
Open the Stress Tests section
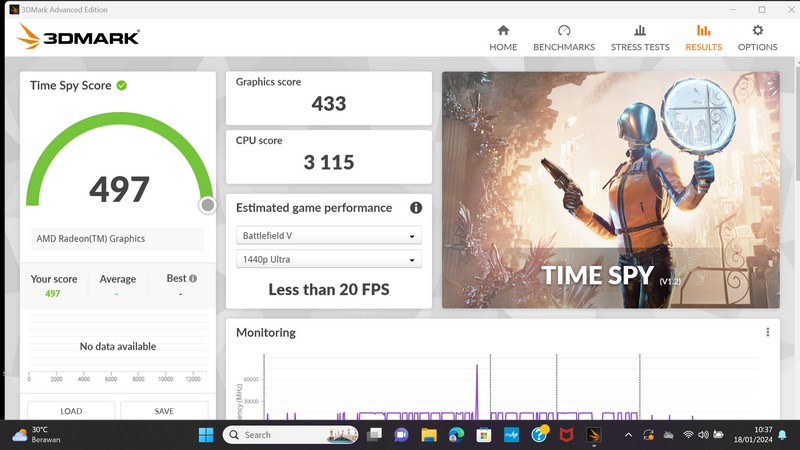(x=640, y=38)
